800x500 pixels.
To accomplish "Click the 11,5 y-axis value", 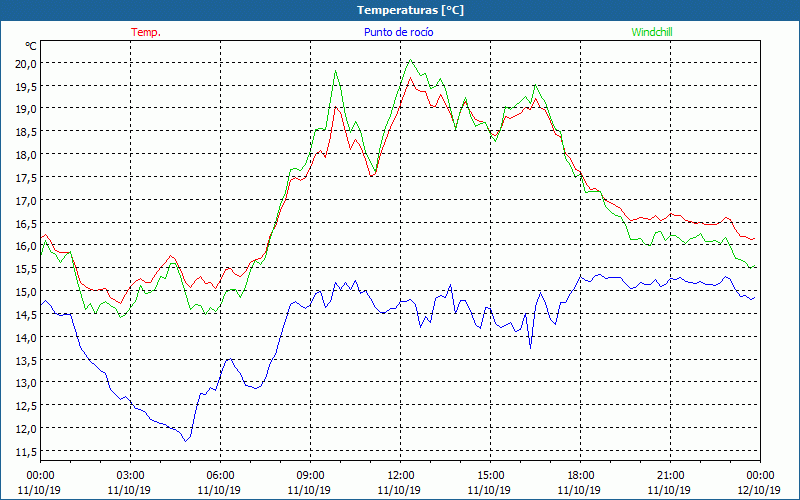I will click(x=27, y=451).
